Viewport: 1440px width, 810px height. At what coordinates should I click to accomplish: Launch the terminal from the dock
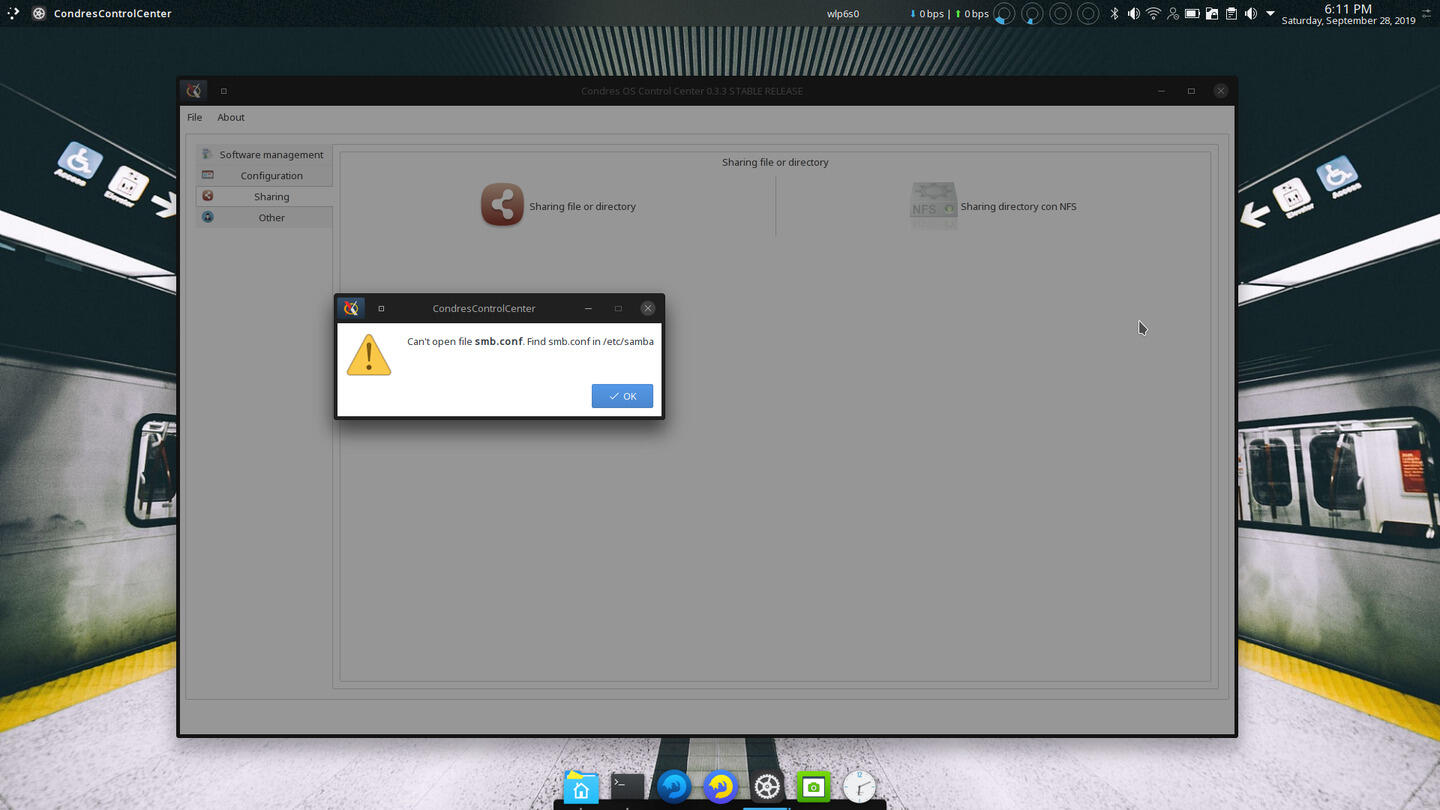(628, 787)
